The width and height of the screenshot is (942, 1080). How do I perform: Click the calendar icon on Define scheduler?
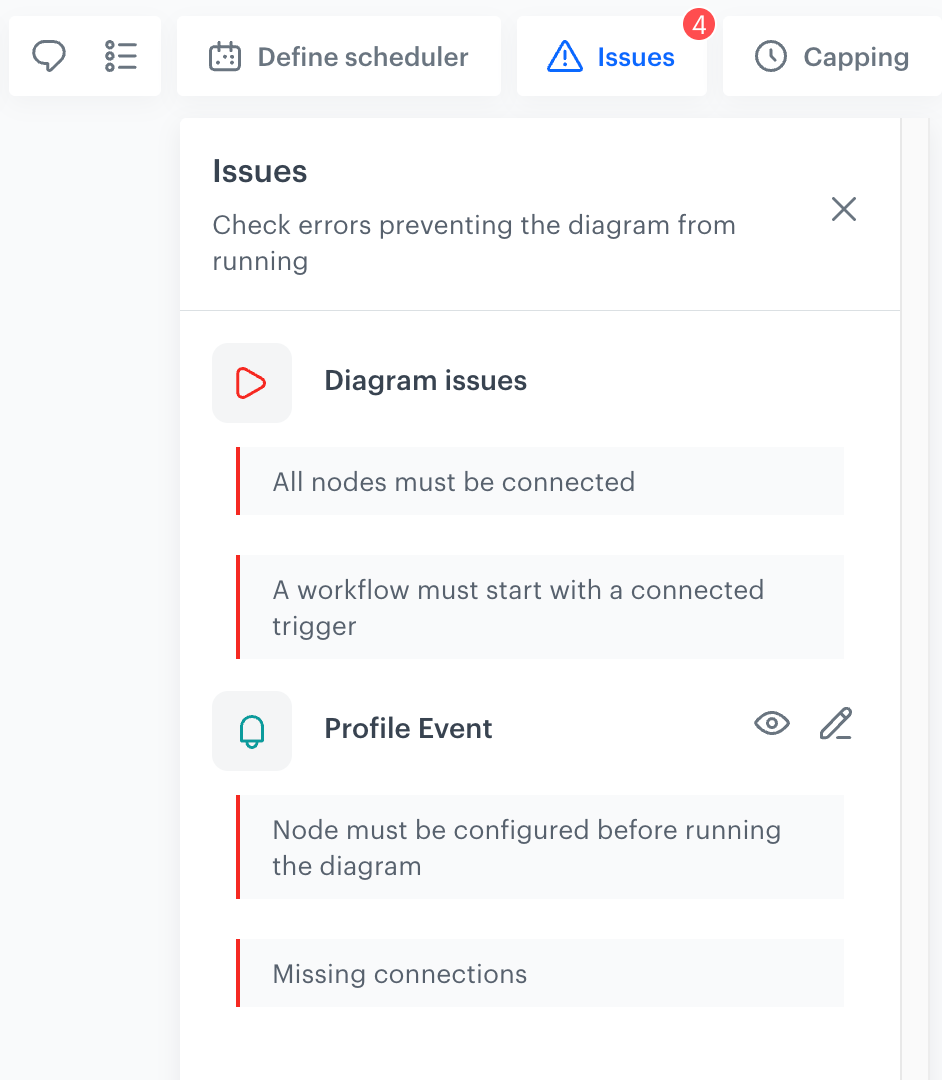pos(225,57)
